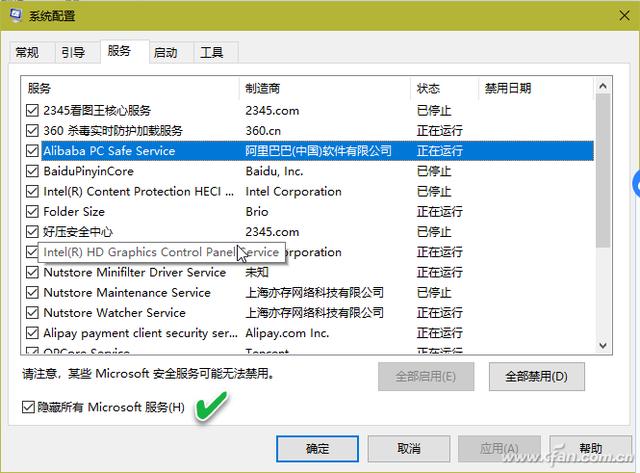640x473 pixels.
Task: Toggle 隐藏所有 Microsoft 服务 checkbox
Action: click(x=28, y=407)
